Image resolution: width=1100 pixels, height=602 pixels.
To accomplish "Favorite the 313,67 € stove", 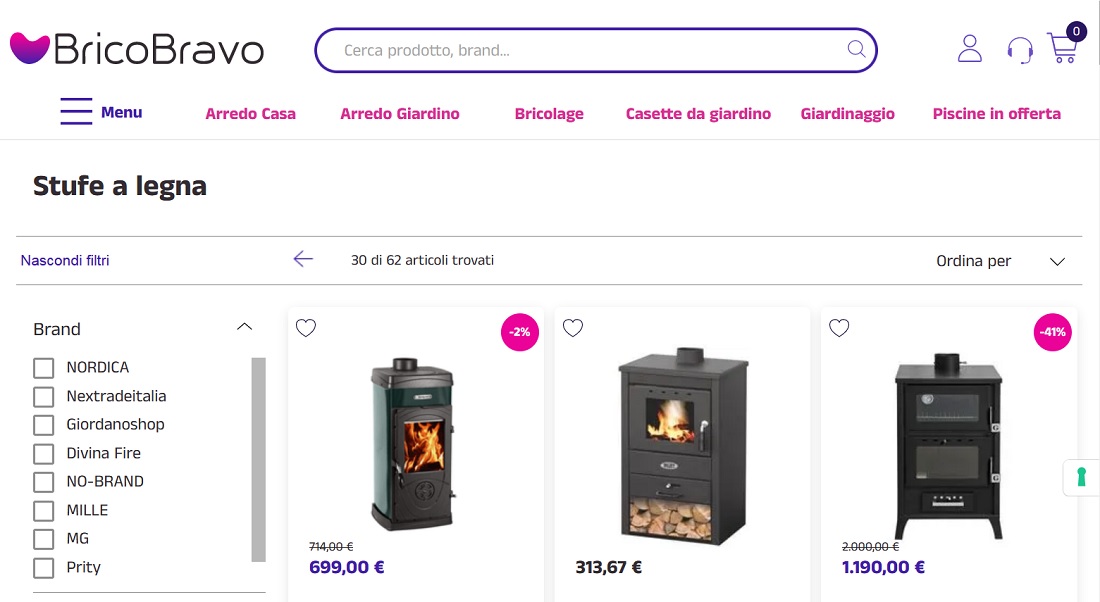I will coord(572,328).
